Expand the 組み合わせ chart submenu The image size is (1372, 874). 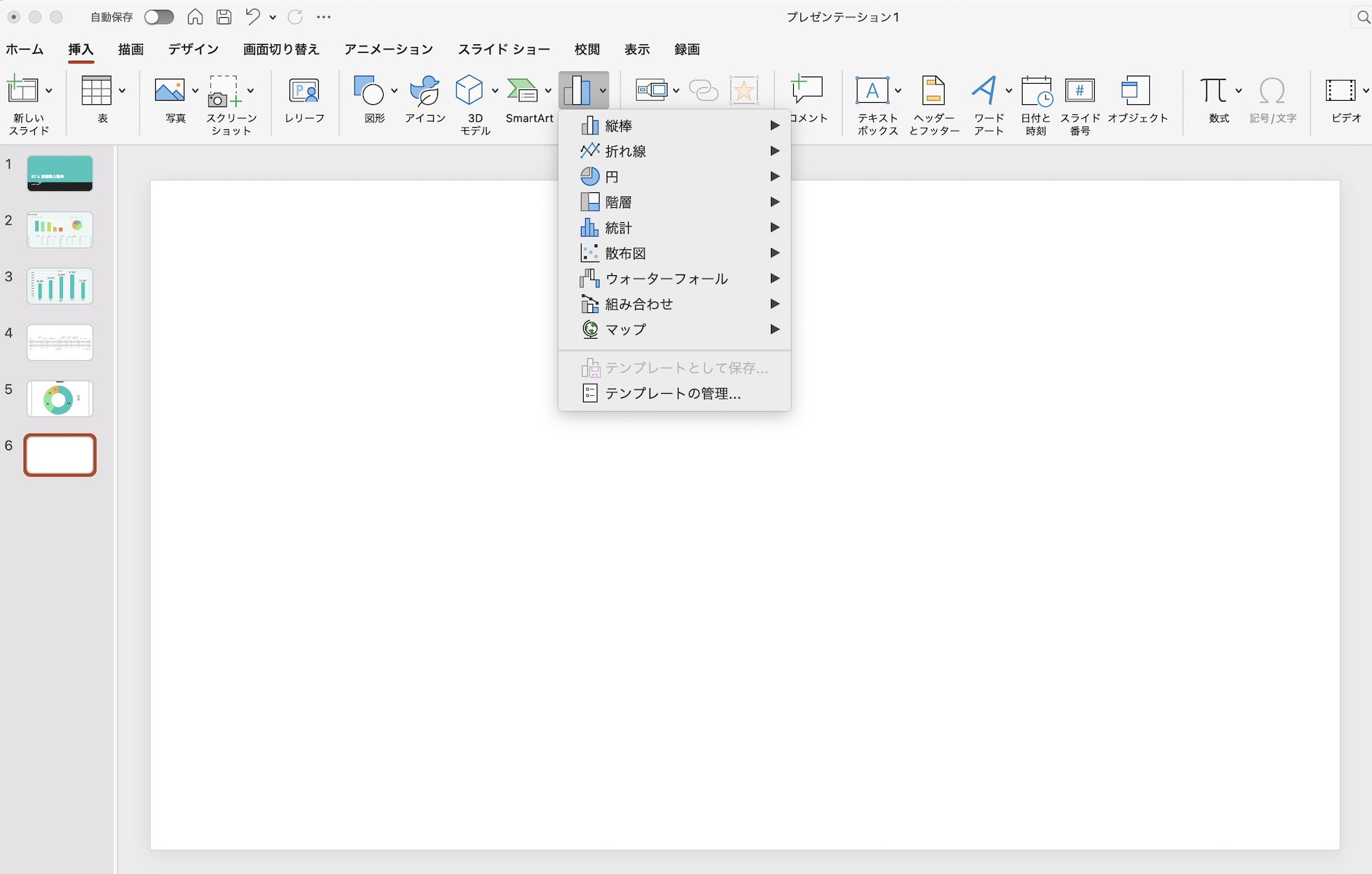[x=675, y=304]
